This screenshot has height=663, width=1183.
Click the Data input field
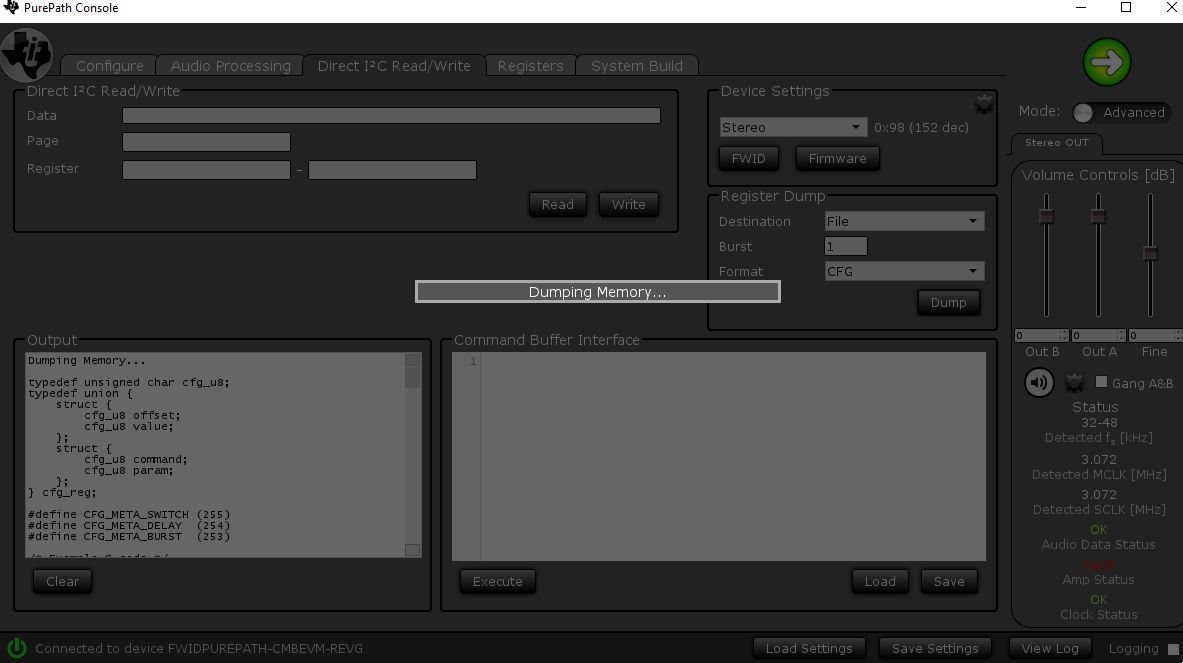click(x=392, y=115)
